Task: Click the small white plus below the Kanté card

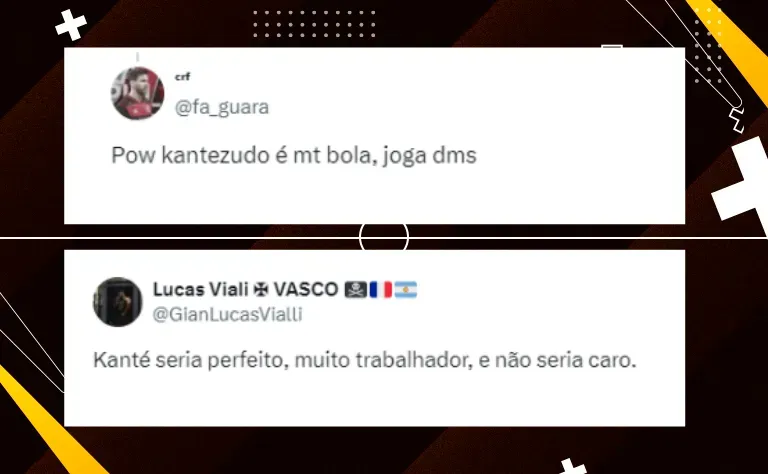Action: tap(572, 466)
